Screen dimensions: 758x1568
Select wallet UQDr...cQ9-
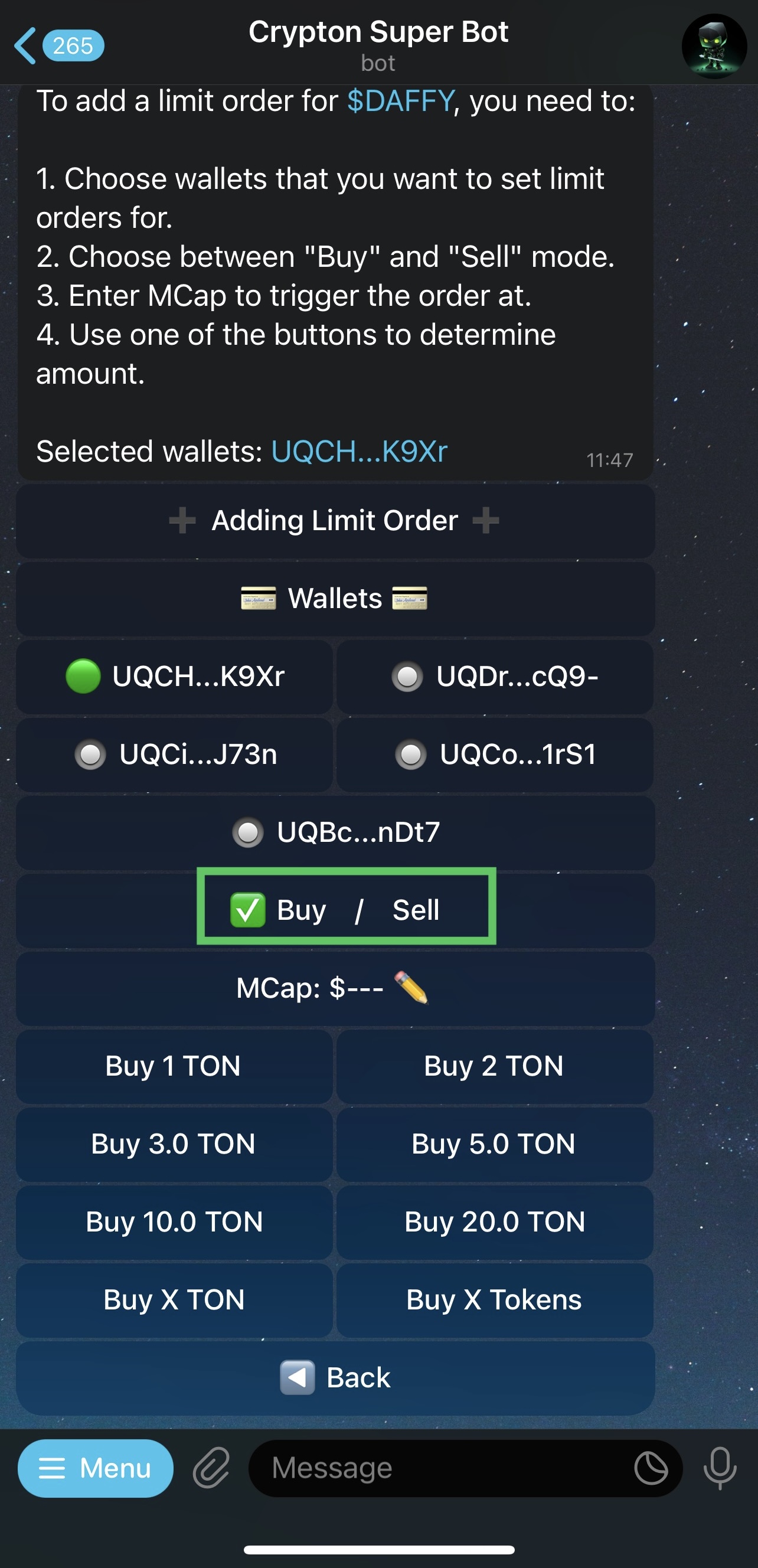pos(494,677)
